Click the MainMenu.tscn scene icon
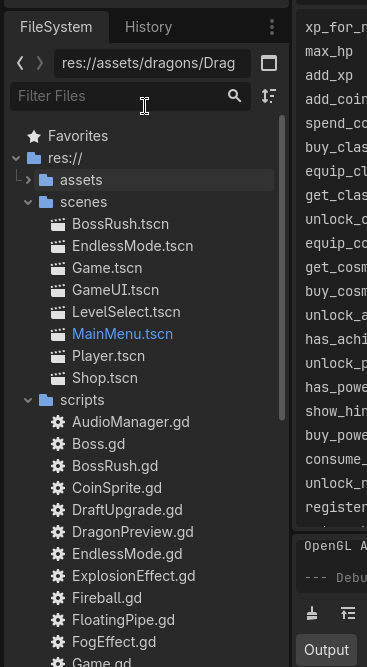The height and width of the screenshot is (667, 367). pos(58,335)
